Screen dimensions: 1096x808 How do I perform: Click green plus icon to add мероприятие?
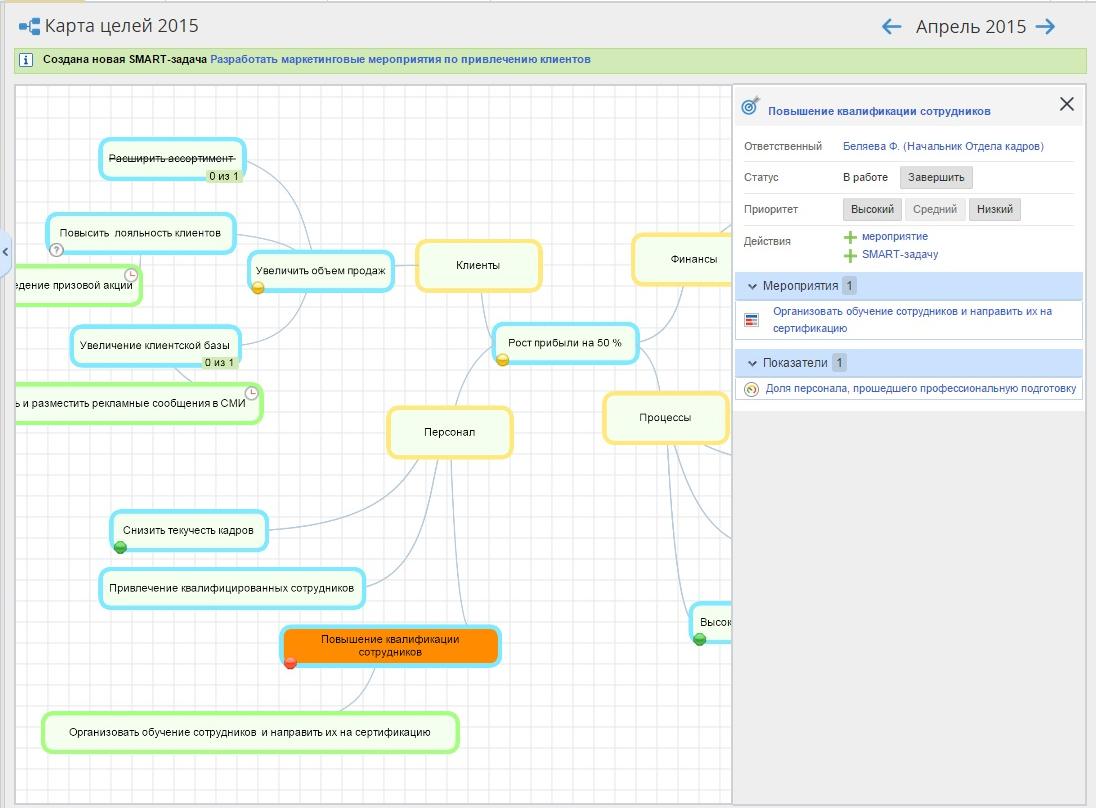coord(850,237)
